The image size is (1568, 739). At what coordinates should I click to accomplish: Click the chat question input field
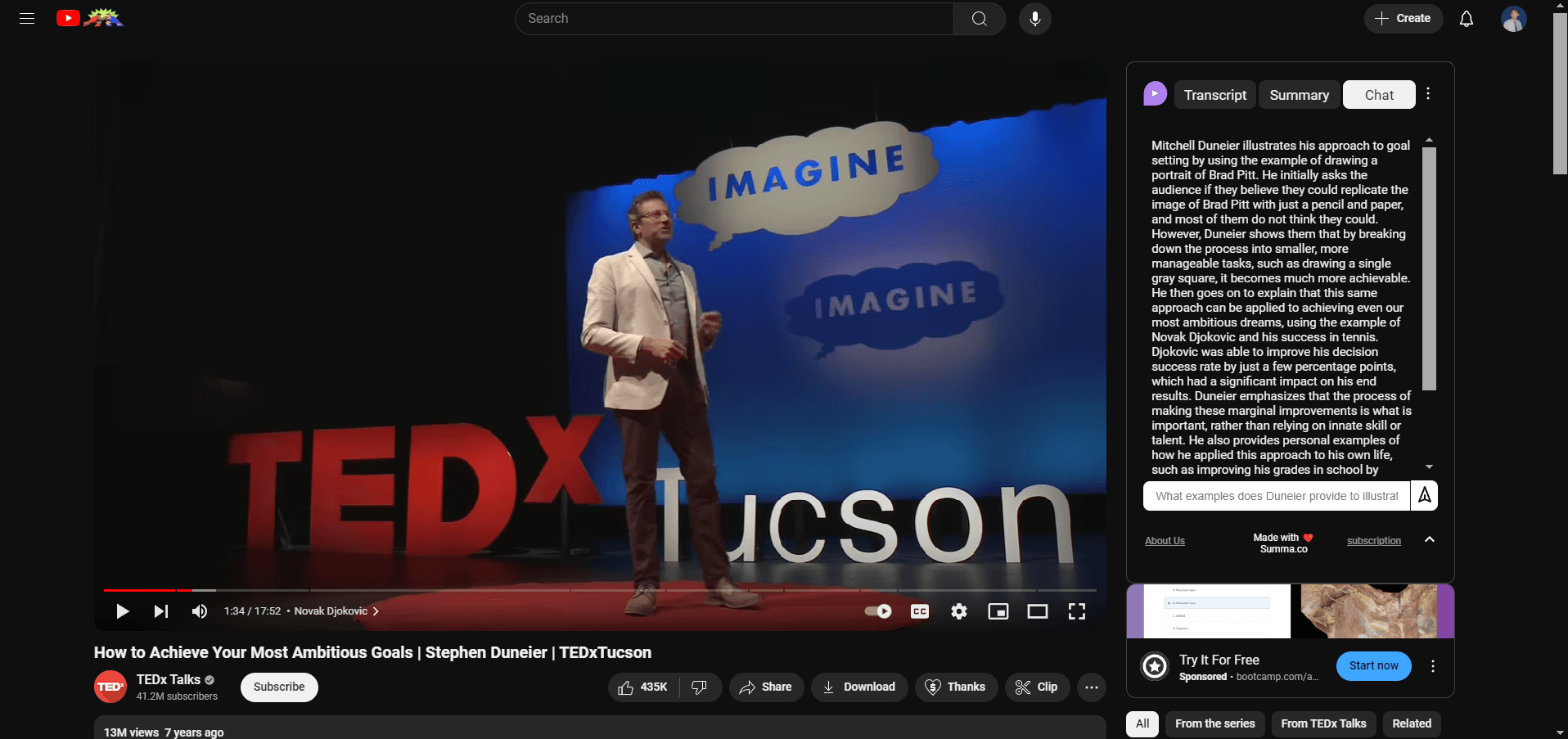click(1277, 496)
